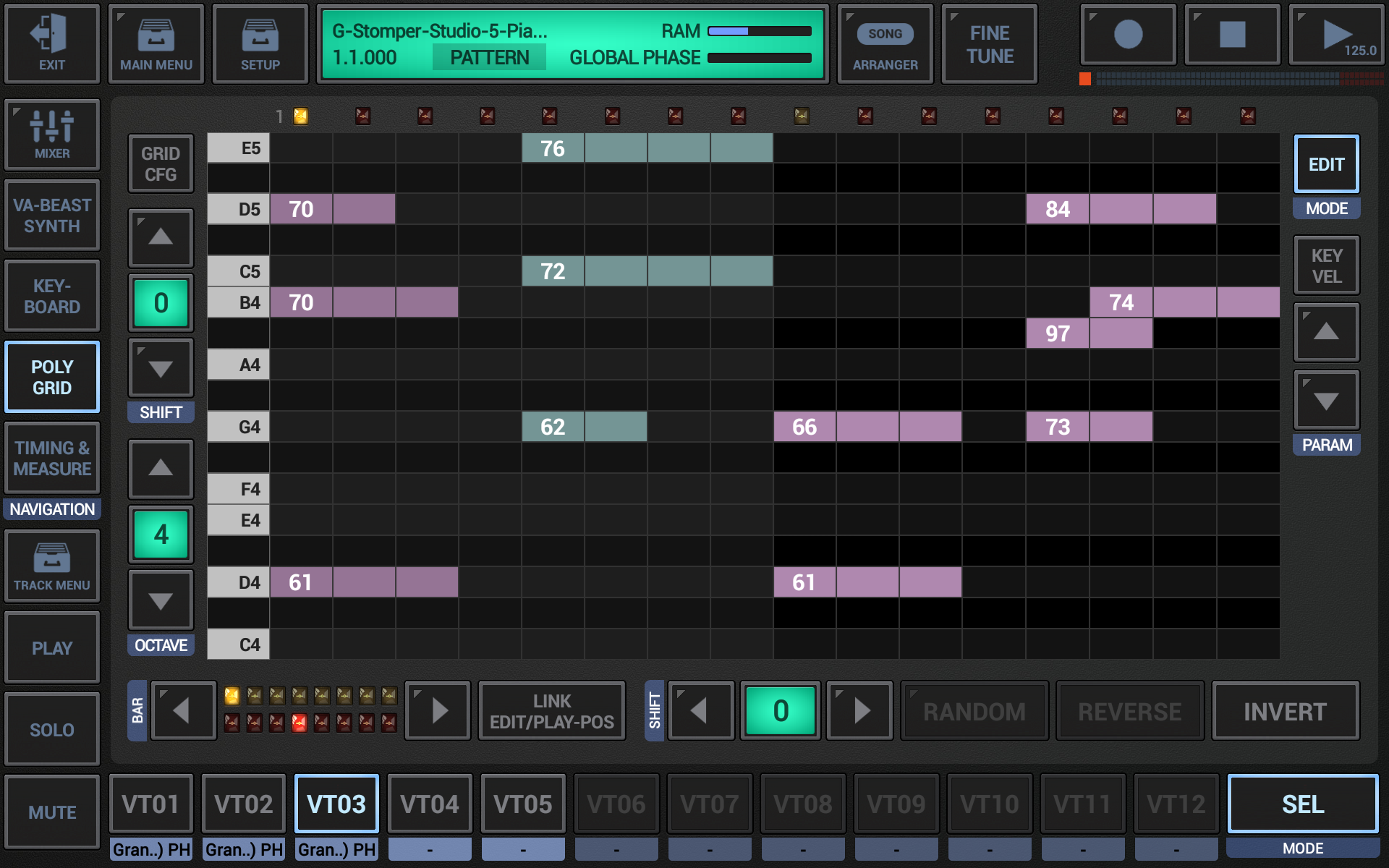
Task: Open the Song Arranger
Action: pyautogui.click(x=885, y=43)
